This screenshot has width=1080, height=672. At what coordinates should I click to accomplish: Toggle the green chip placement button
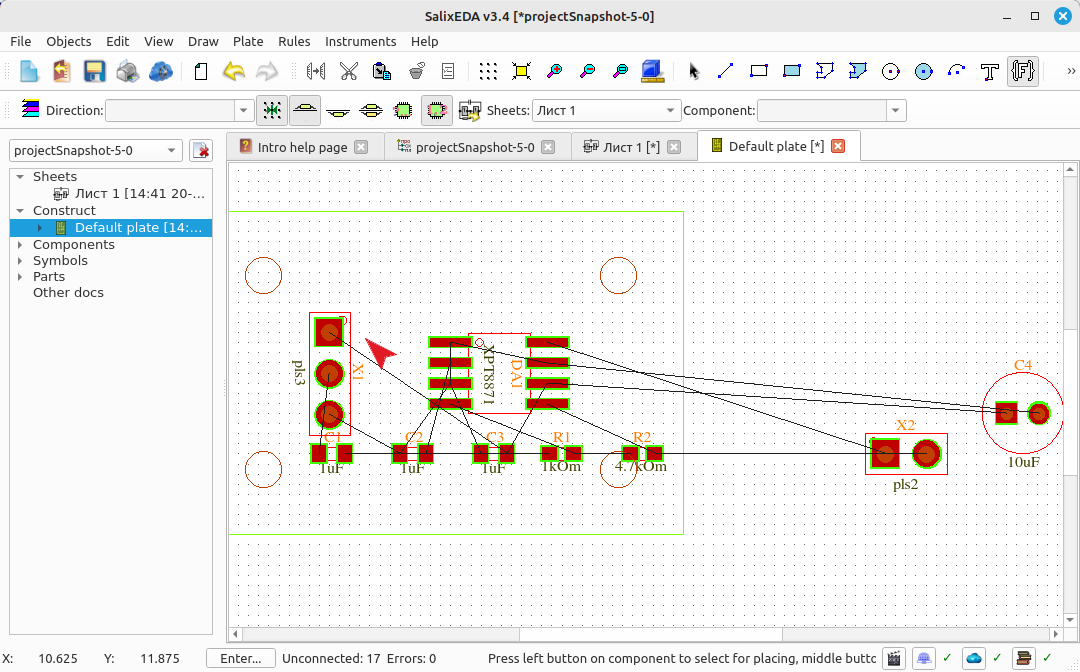click(x=403, y=110)
